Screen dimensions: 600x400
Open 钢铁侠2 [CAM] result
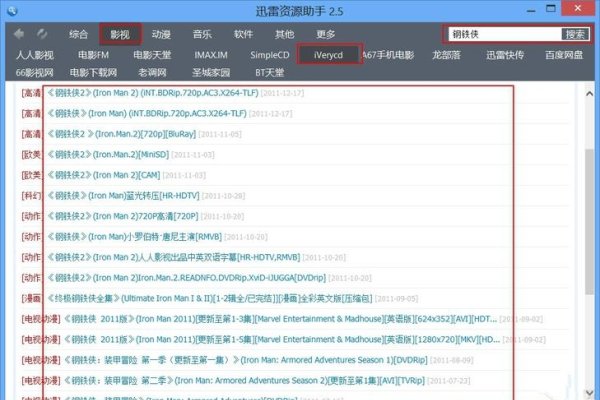click(x=104, y=175)
